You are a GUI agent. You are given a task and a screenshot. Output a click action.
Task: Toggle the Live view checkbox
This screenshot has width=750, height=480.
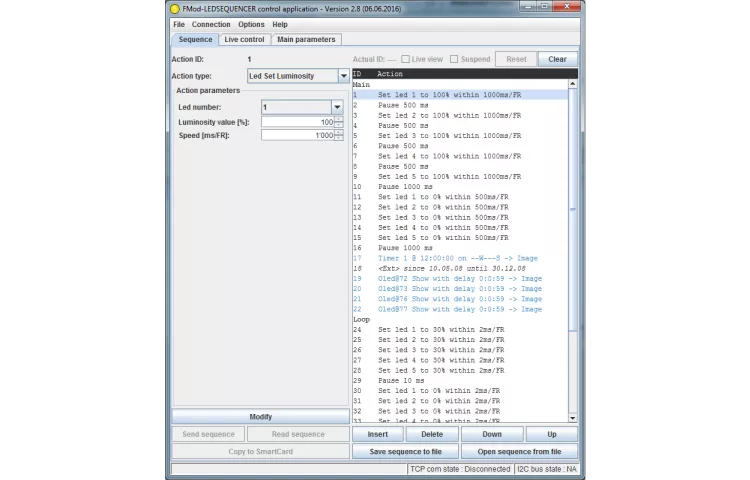coord(406,59)
